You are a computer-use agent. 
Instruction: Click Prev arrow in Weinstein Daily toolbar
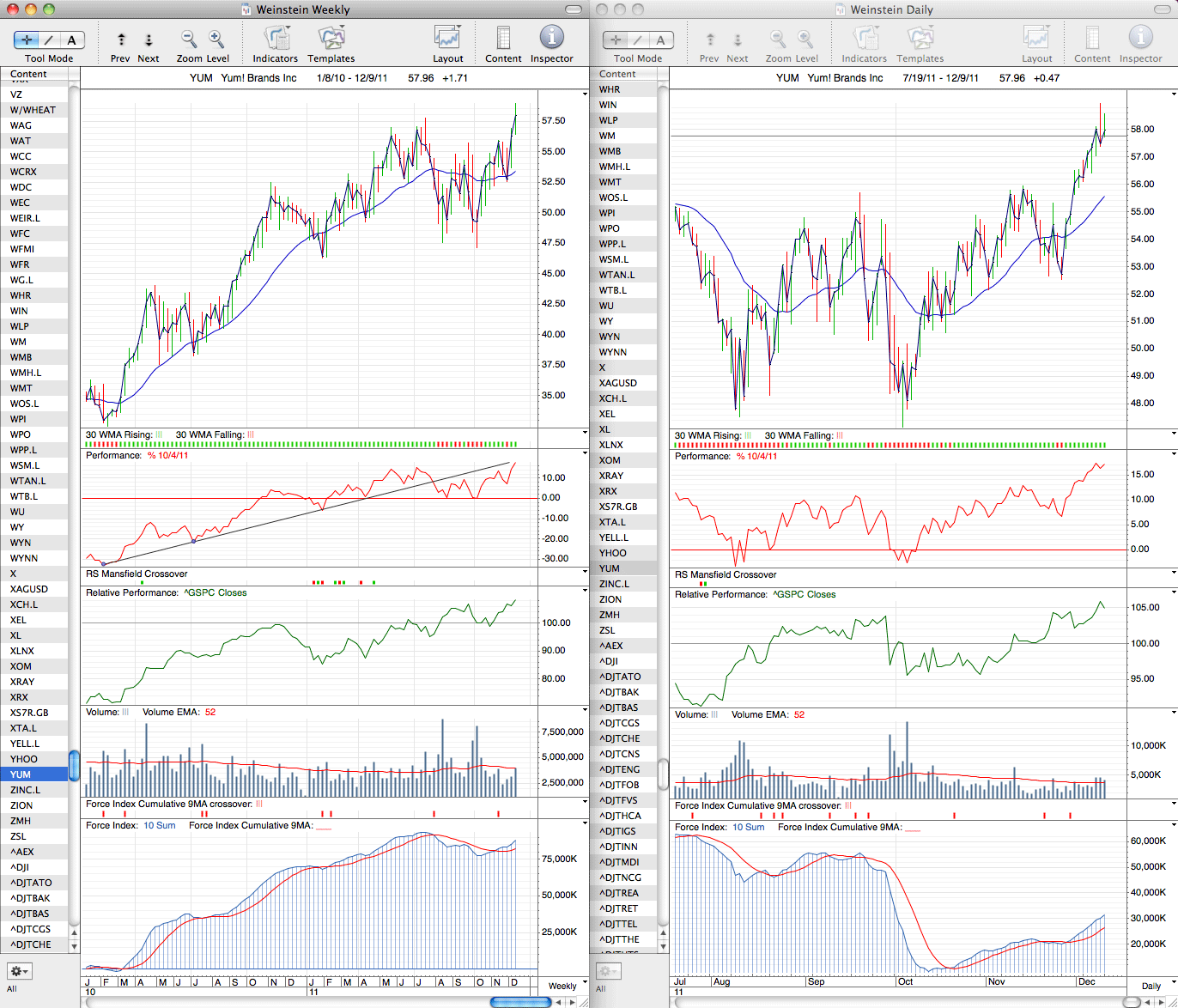(x=710, y=39)
